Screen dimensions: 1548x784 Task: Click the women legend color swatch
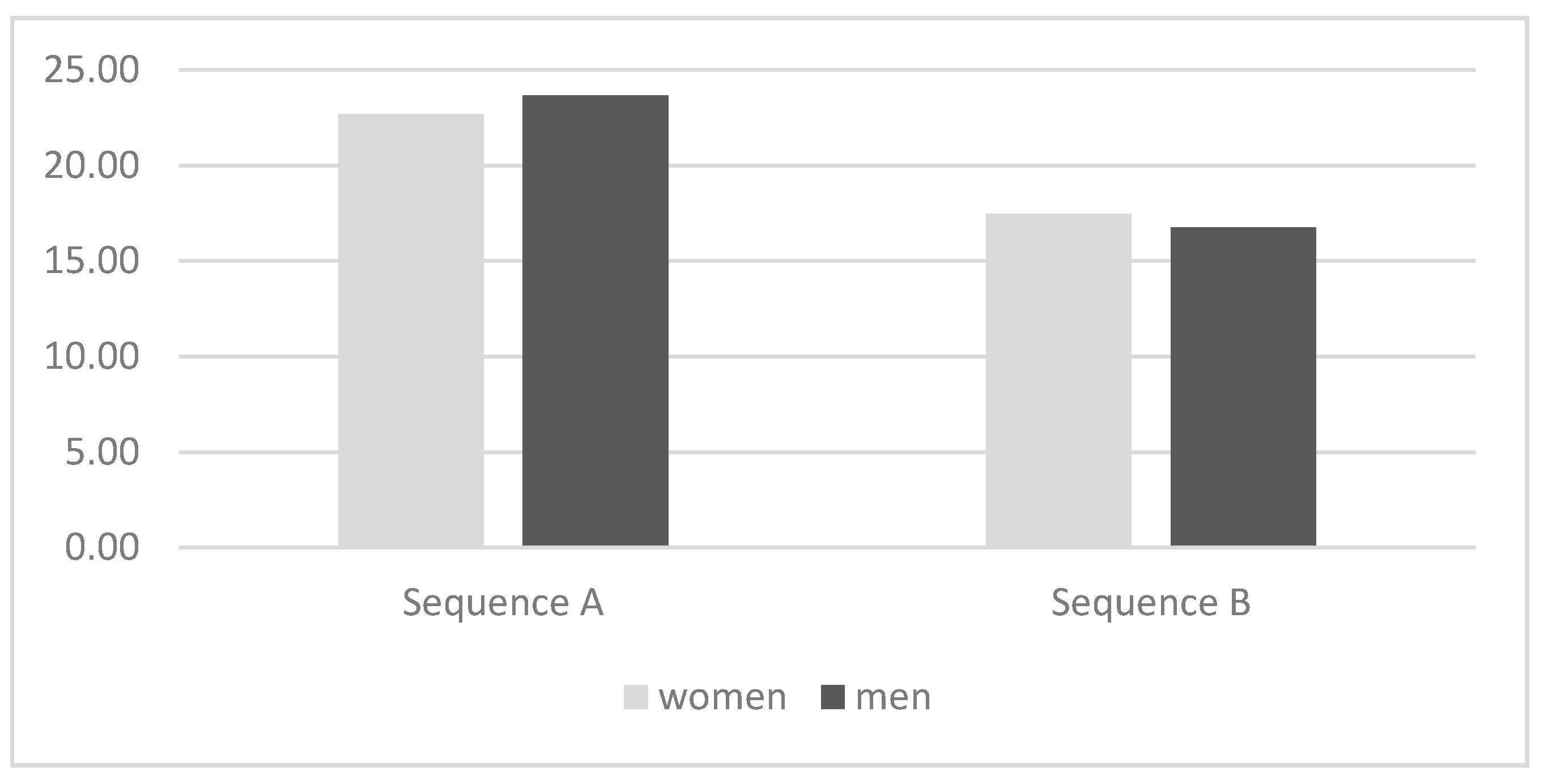[635, 697]
